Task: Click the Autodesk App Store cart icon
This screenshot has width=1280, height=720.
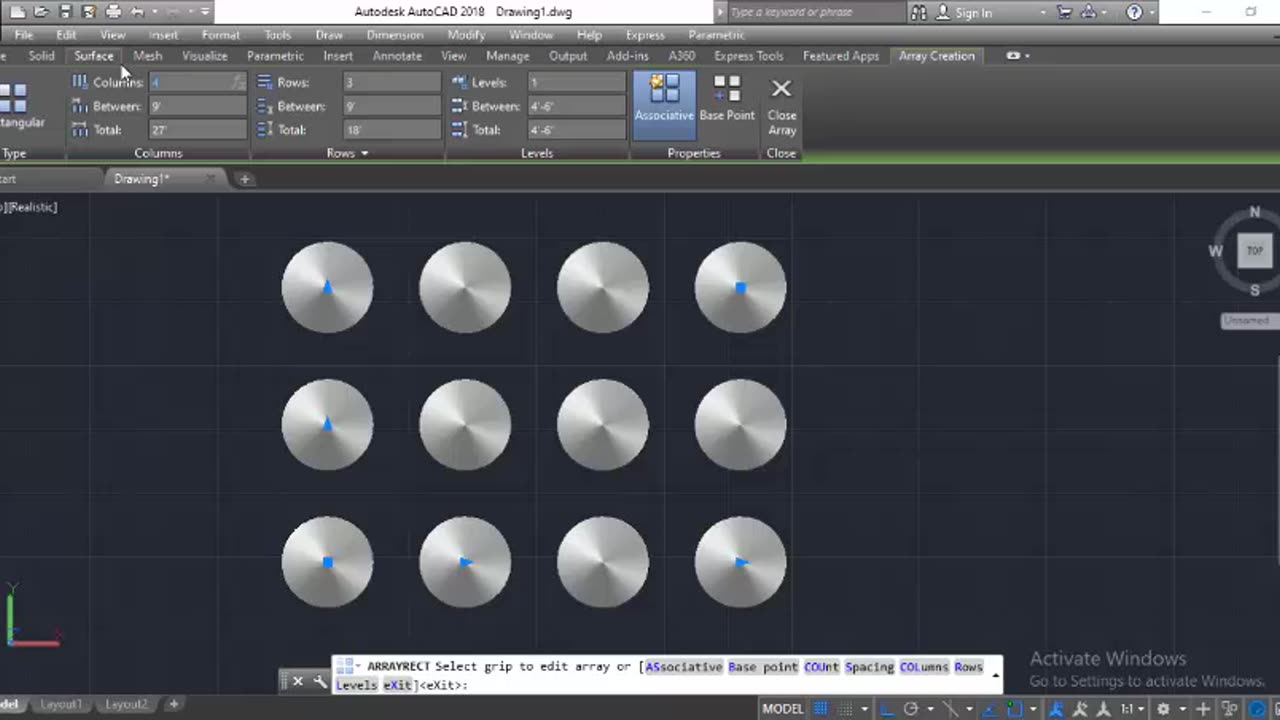Action: (x=1064, y=12)
